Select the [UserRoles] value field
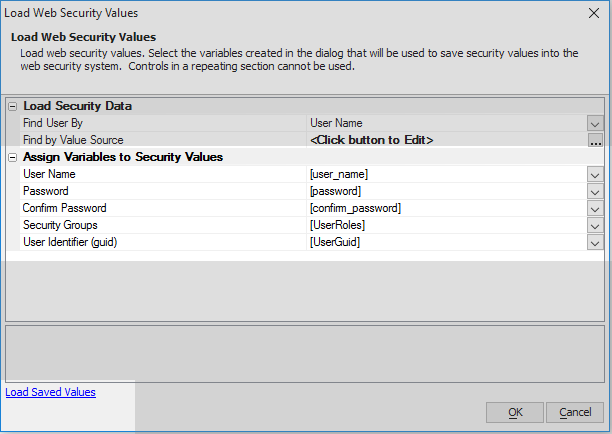 click(x=447, y=225)
